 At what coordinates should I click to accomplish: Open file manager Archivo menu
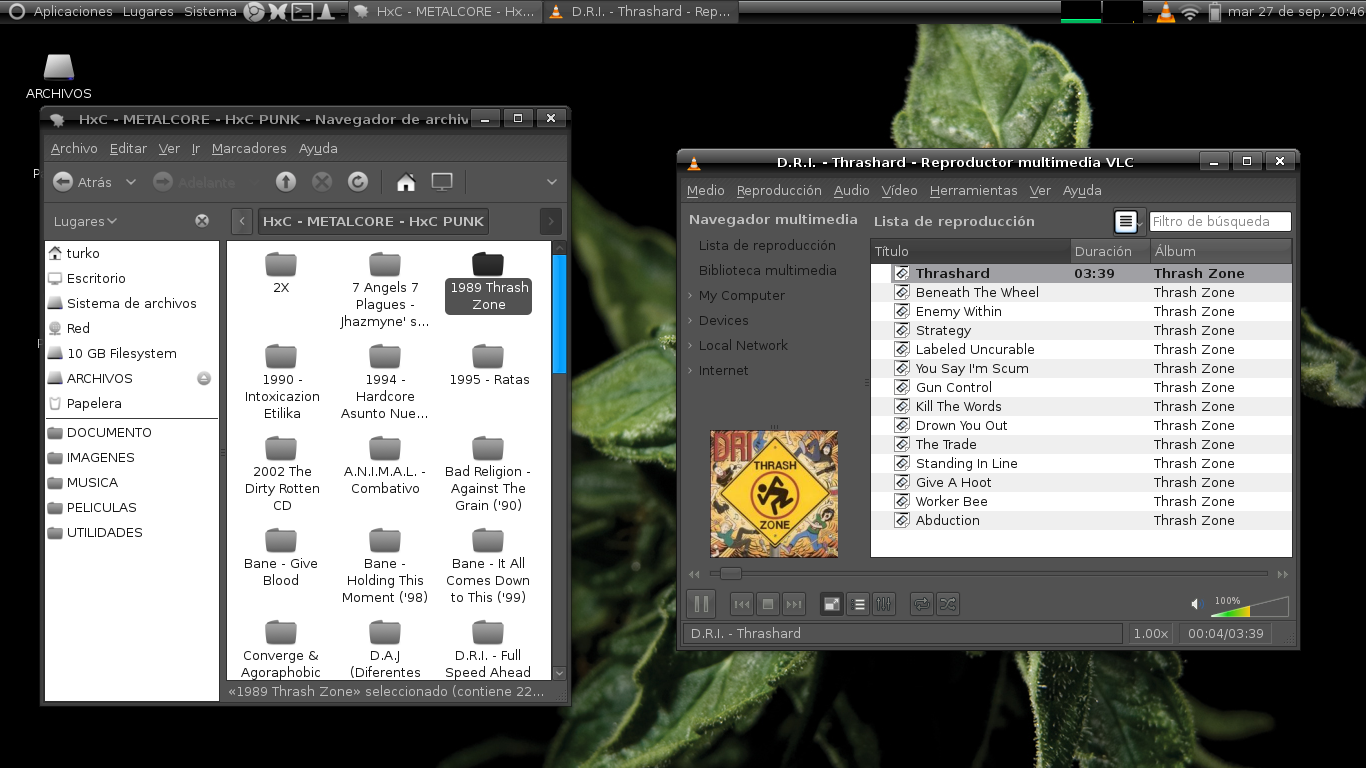click(x=74, y=148)
